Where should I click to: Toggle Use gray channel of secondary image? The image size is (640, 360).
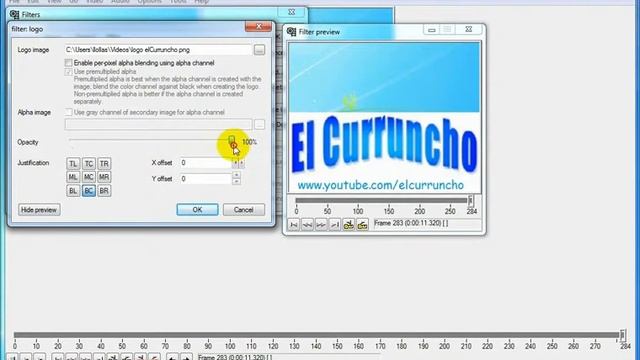click(x=69, y=112)
